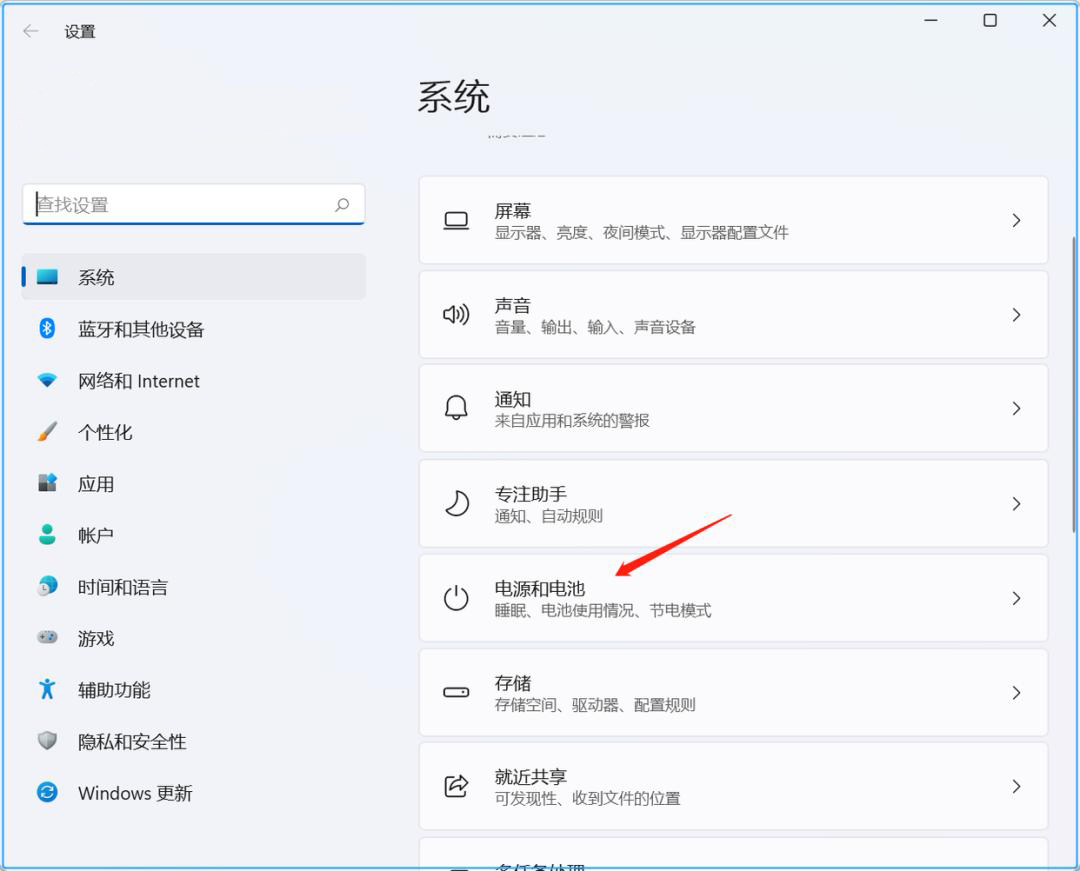This screenshot has height=871, width=1080.
Task: Click the 游戏 controller icon
Action: click(47, 638)
